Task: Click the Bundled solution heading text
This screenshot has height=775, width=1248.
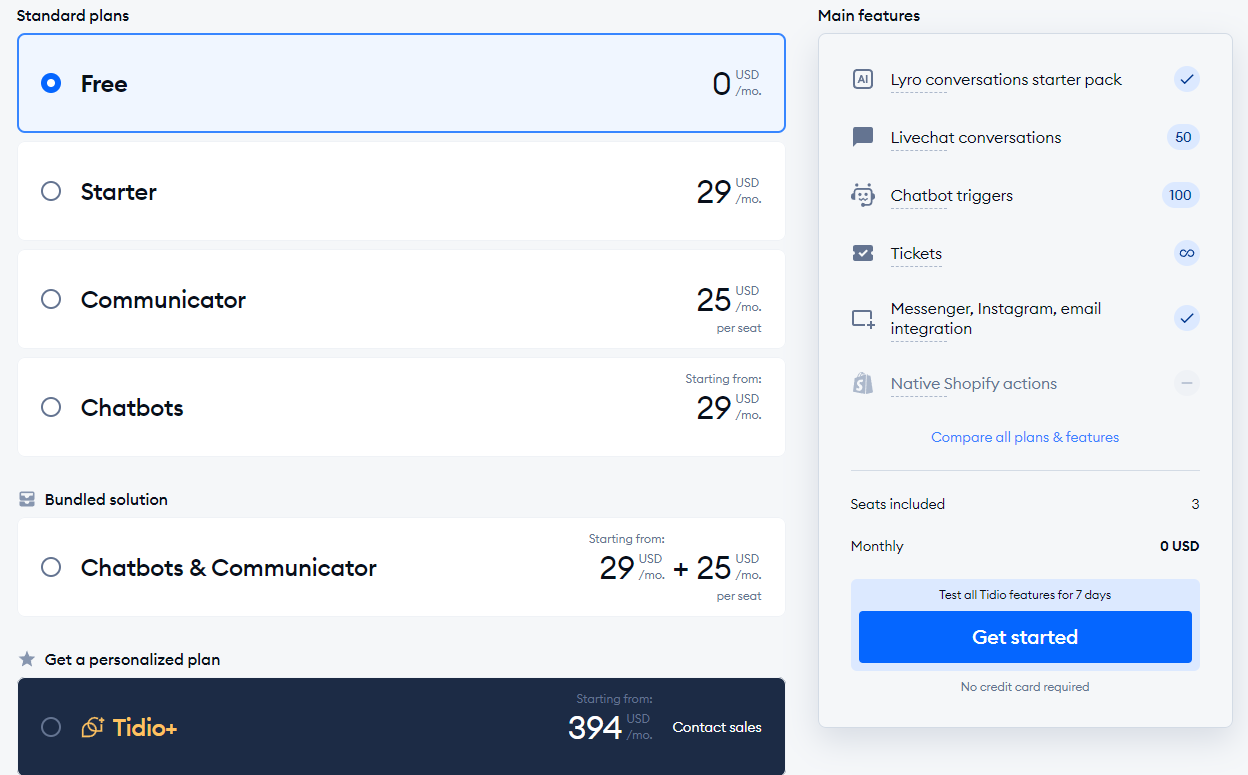Action: [x=106, y=500]
